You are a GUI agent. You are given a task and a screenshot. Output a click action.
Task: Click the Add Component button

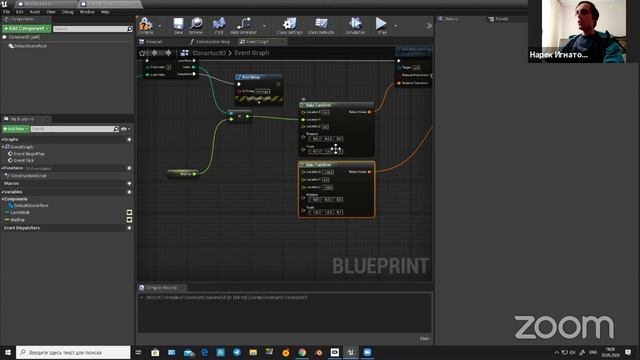pyautogui.click(x=27, y=29)
